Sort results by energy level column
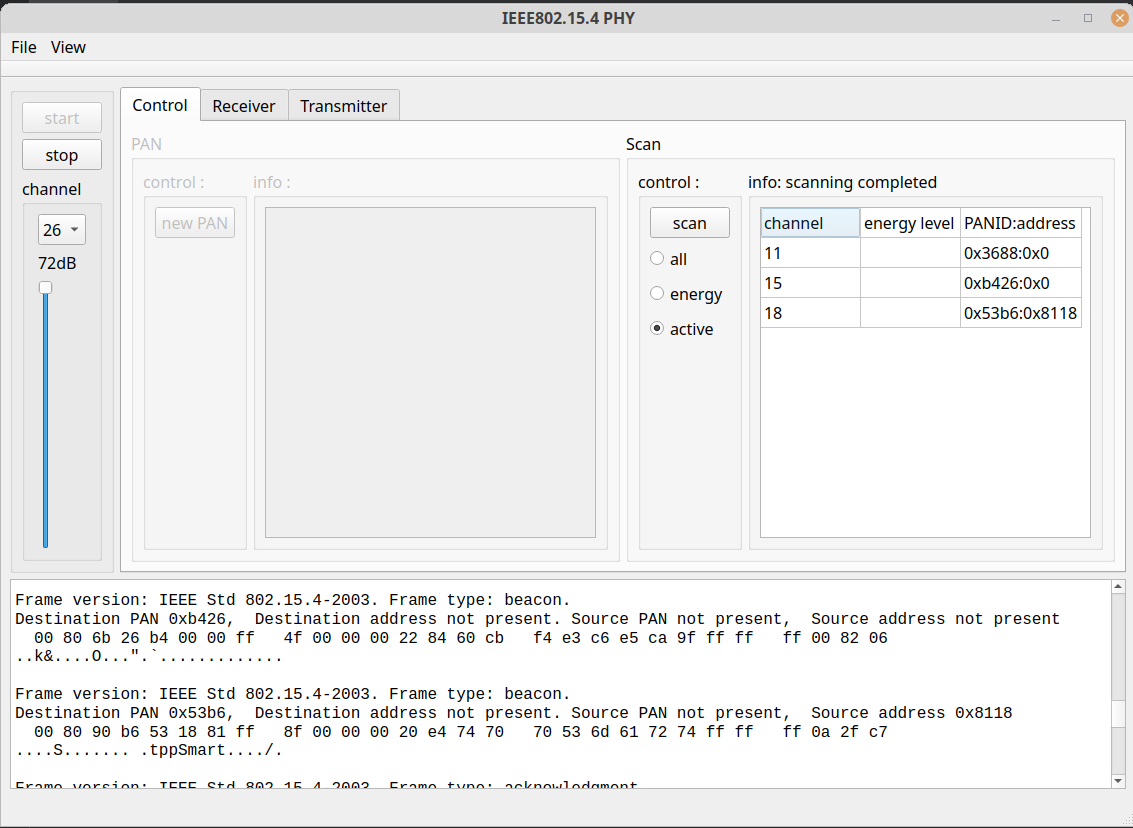The width and height of the screenshot is (1133, 828). pyautogui.click(x=909, y=222)
